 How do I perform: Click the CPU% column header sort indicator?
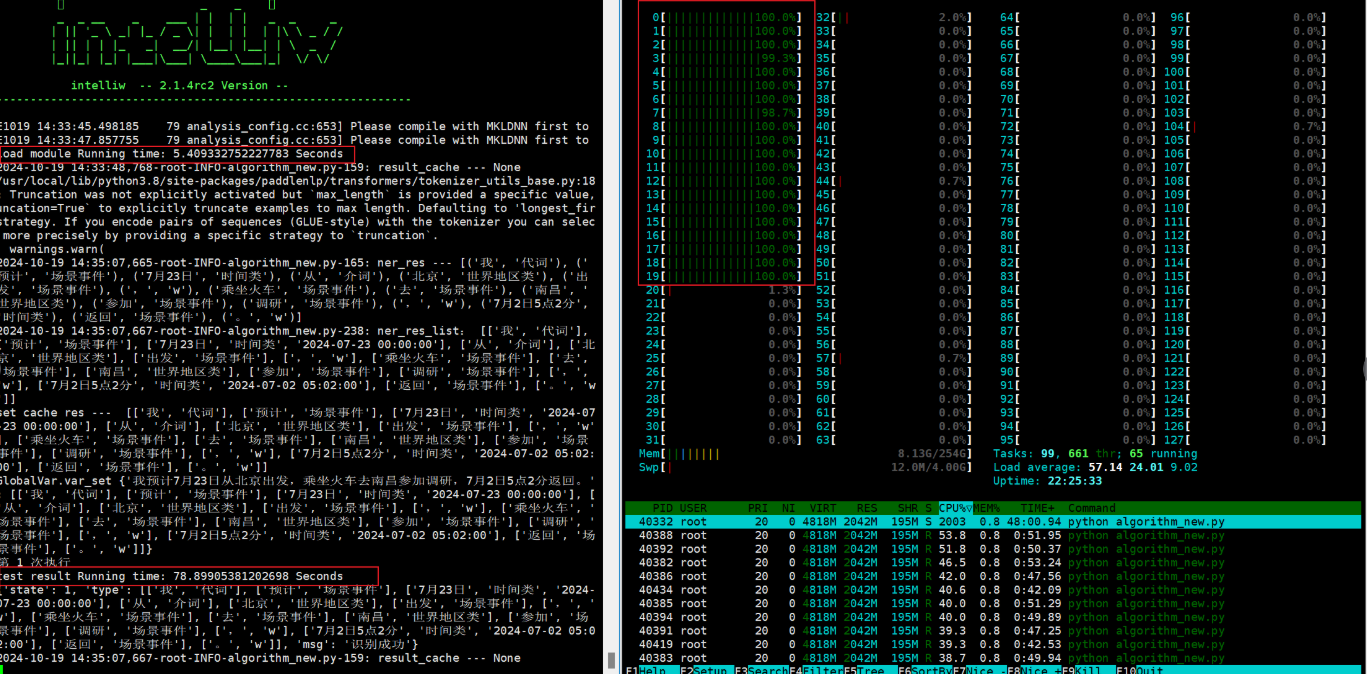(x=956, y=508)
